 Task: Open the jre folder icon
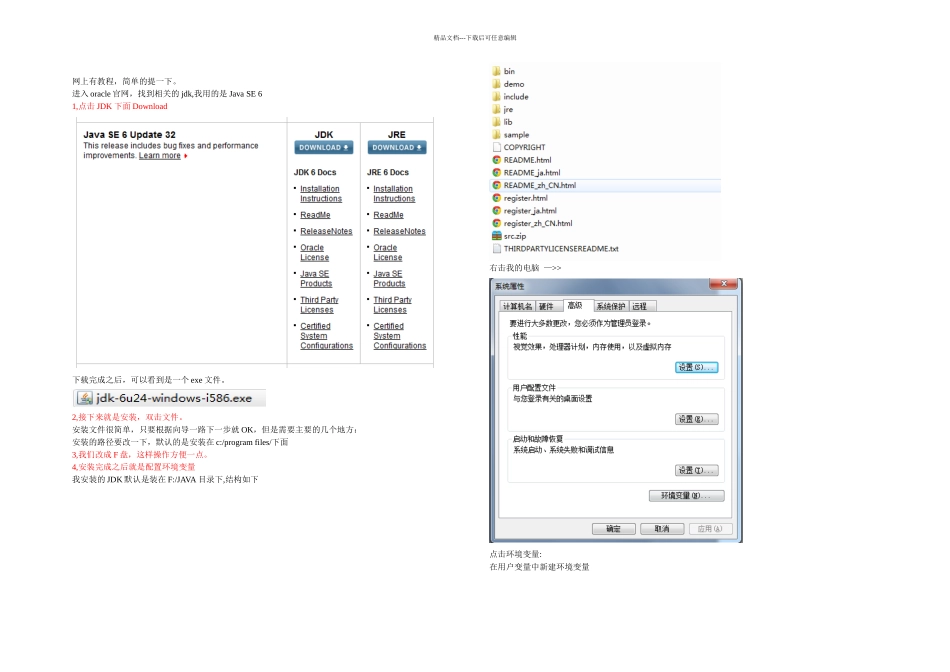click(x=496, y=110)
